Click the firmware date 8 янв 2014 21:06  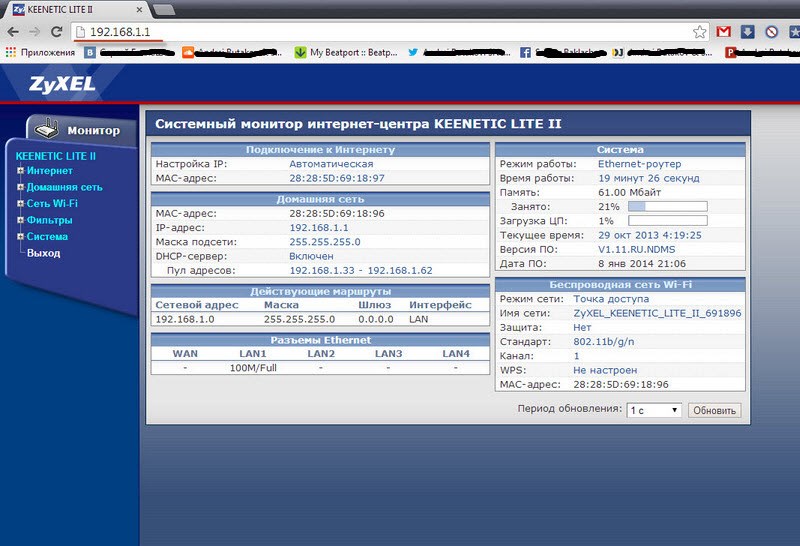click(642, 264)
